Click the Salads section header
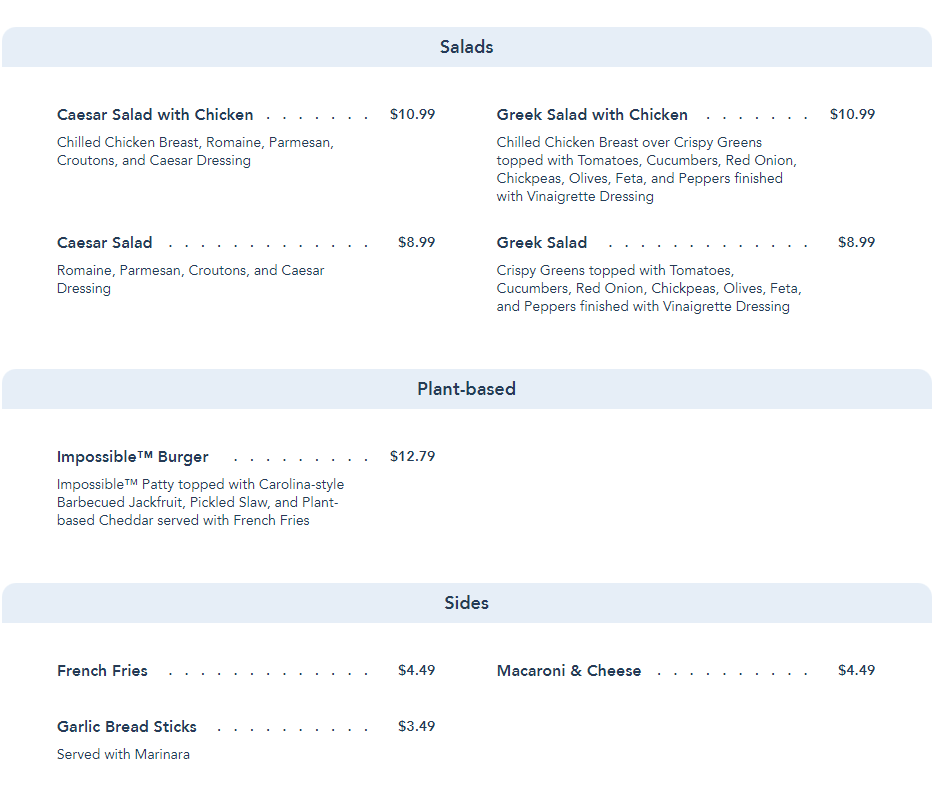 [466, 47]
